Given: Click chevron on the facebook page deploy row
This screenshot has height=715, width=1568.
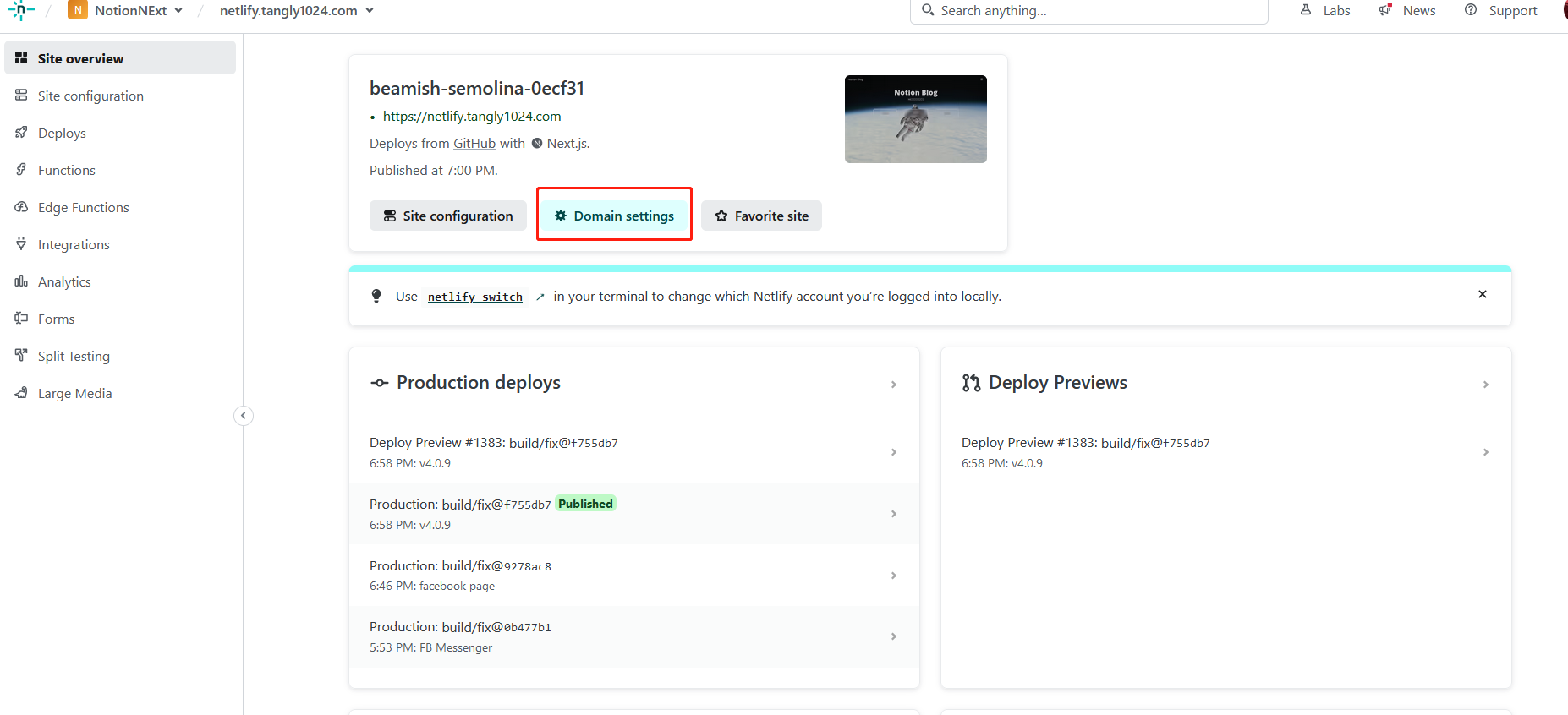Looking at the screenshot, I should [x=894, y=576].
